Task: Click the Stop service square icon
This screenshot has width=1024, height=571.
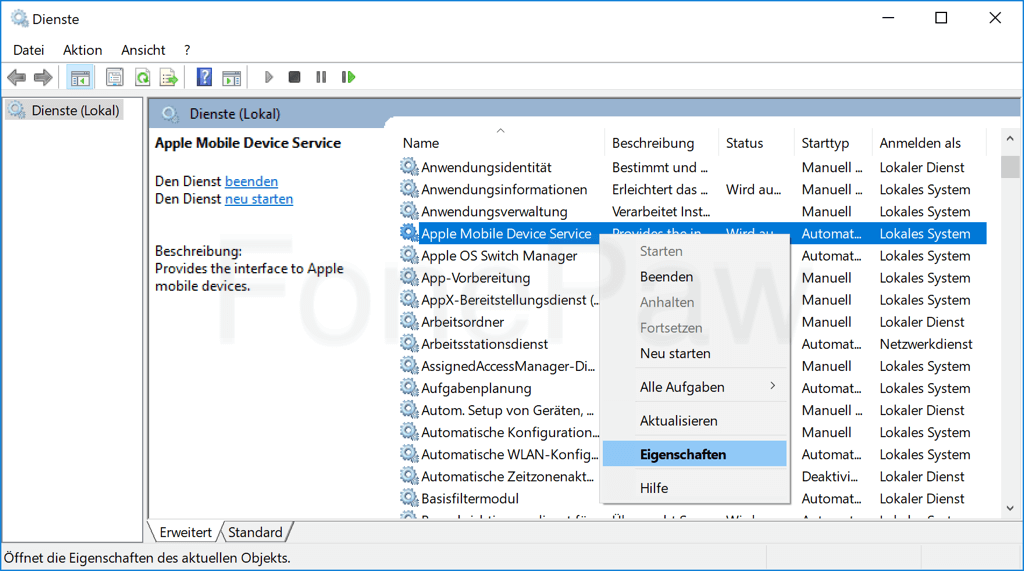Action: [x=295, y=77]
